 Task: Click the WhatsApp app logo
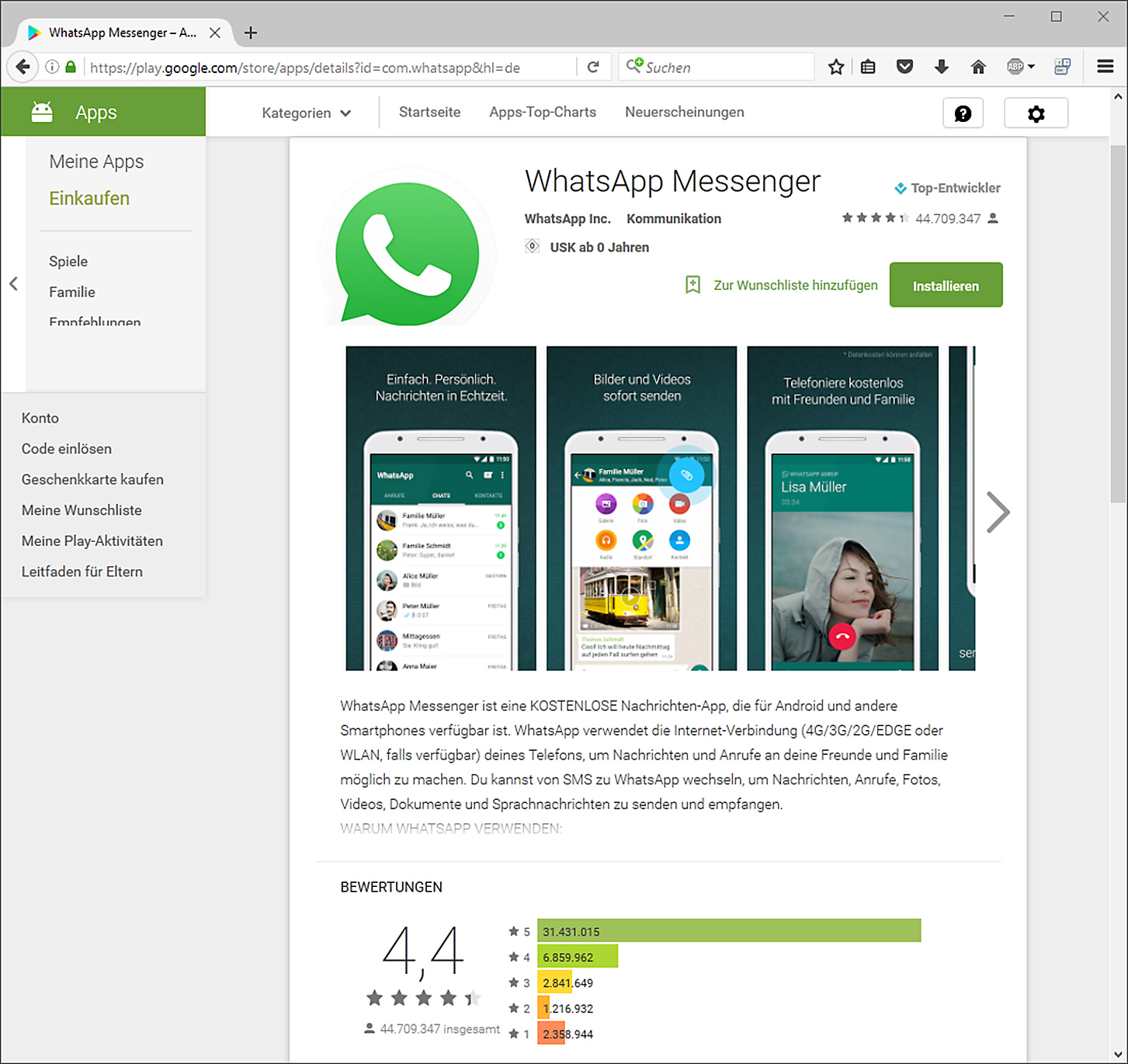tap(407, 252)
